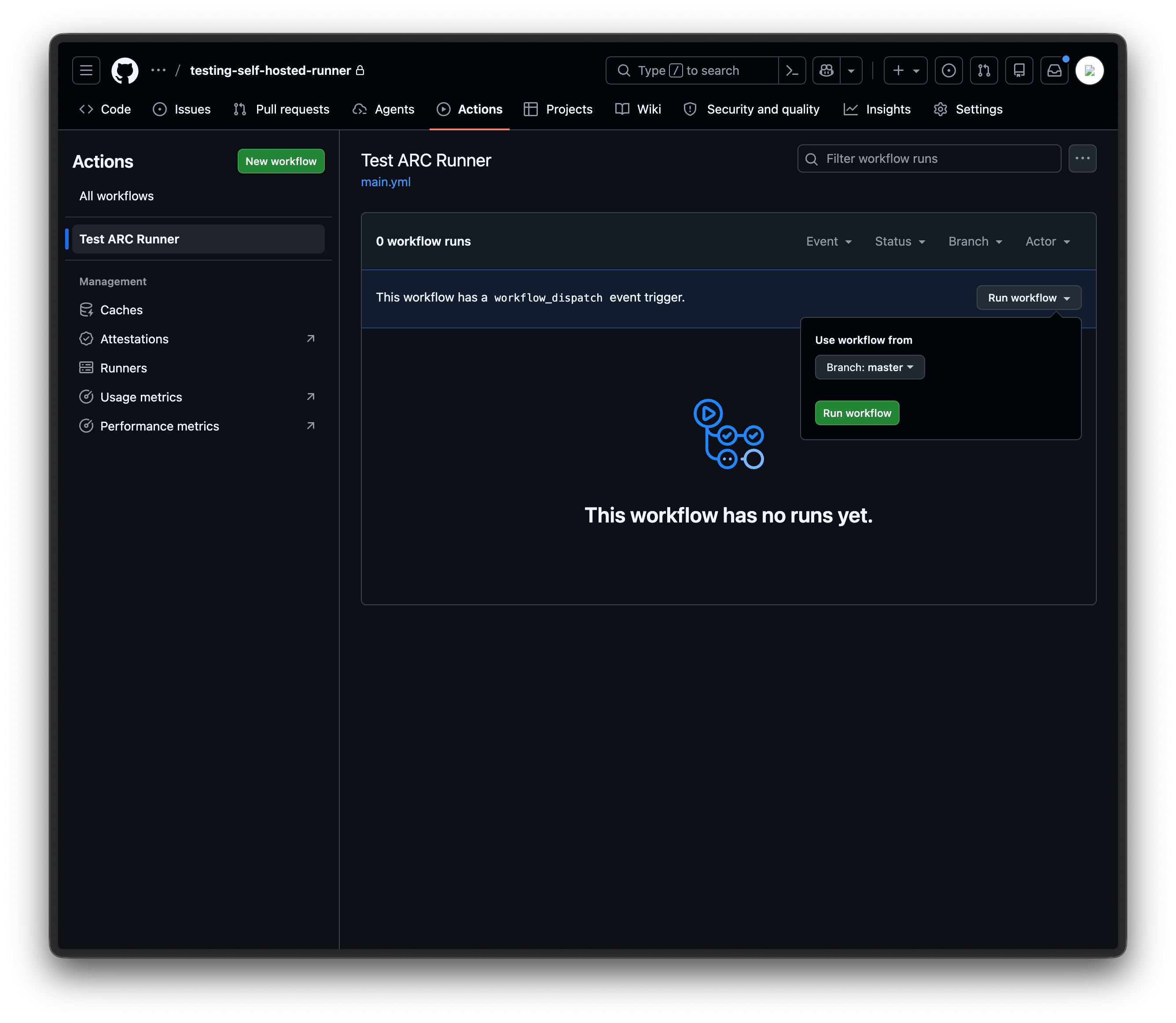
Task: Expand the Branch filter dropdown
Action: 975,242
